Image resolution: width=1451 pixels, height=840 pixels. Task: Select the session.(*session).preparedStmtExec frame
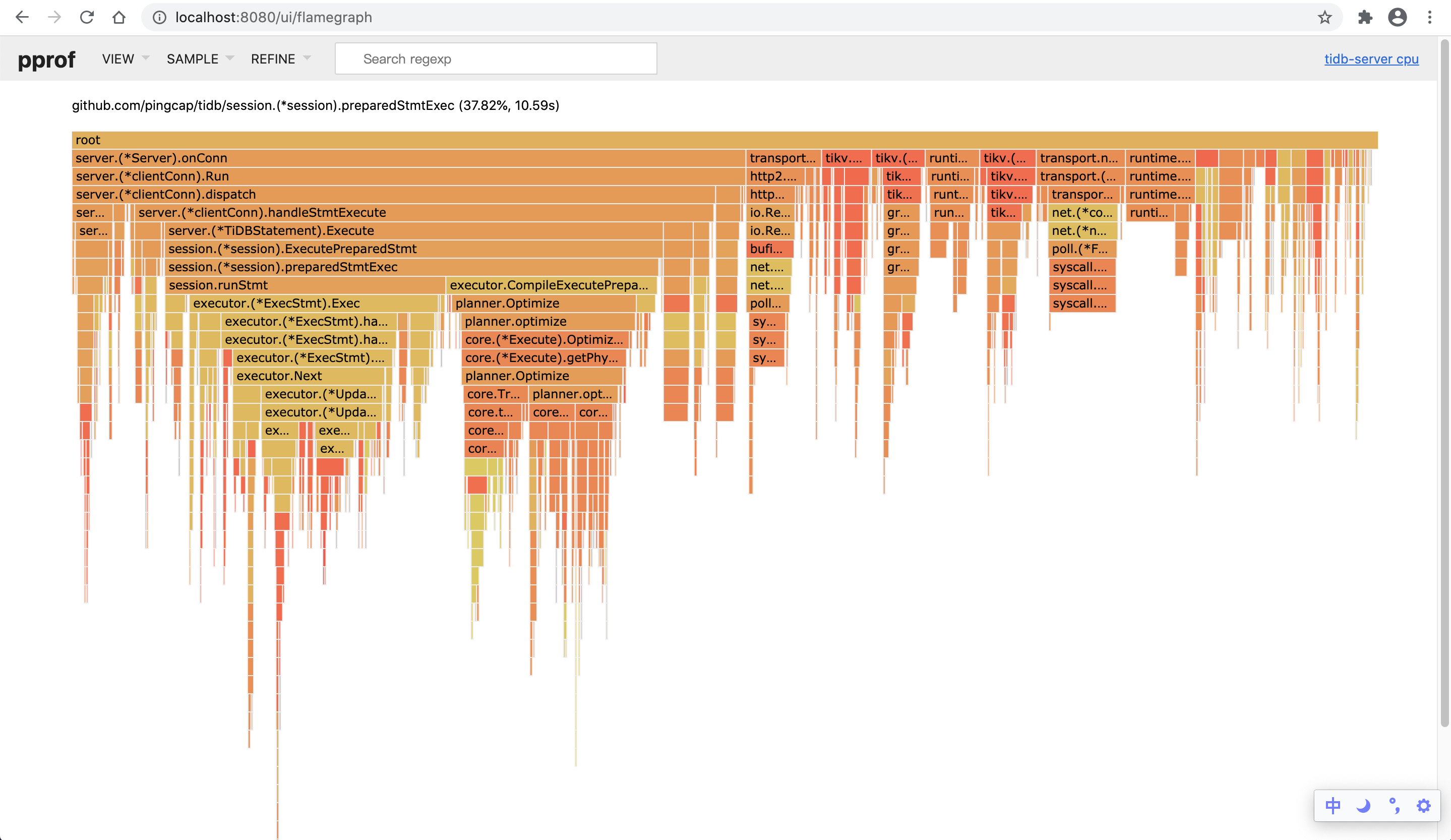point(411,267)
